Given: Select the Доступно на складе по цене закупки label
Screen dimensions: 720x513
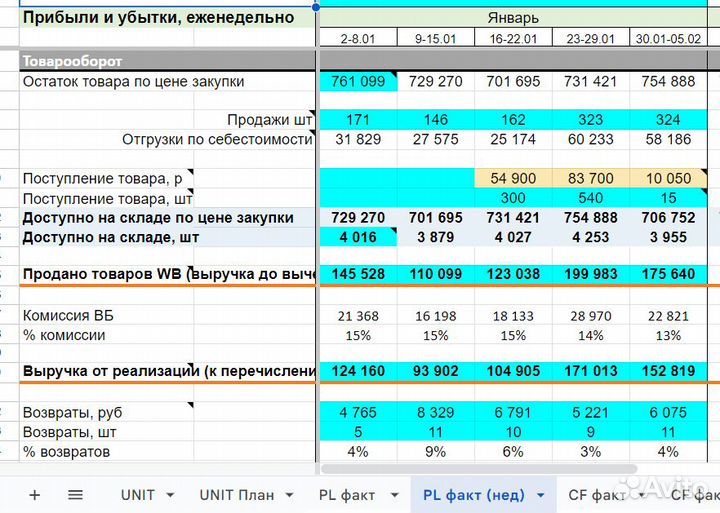Looking at the screenshot, I should point(158,218).
